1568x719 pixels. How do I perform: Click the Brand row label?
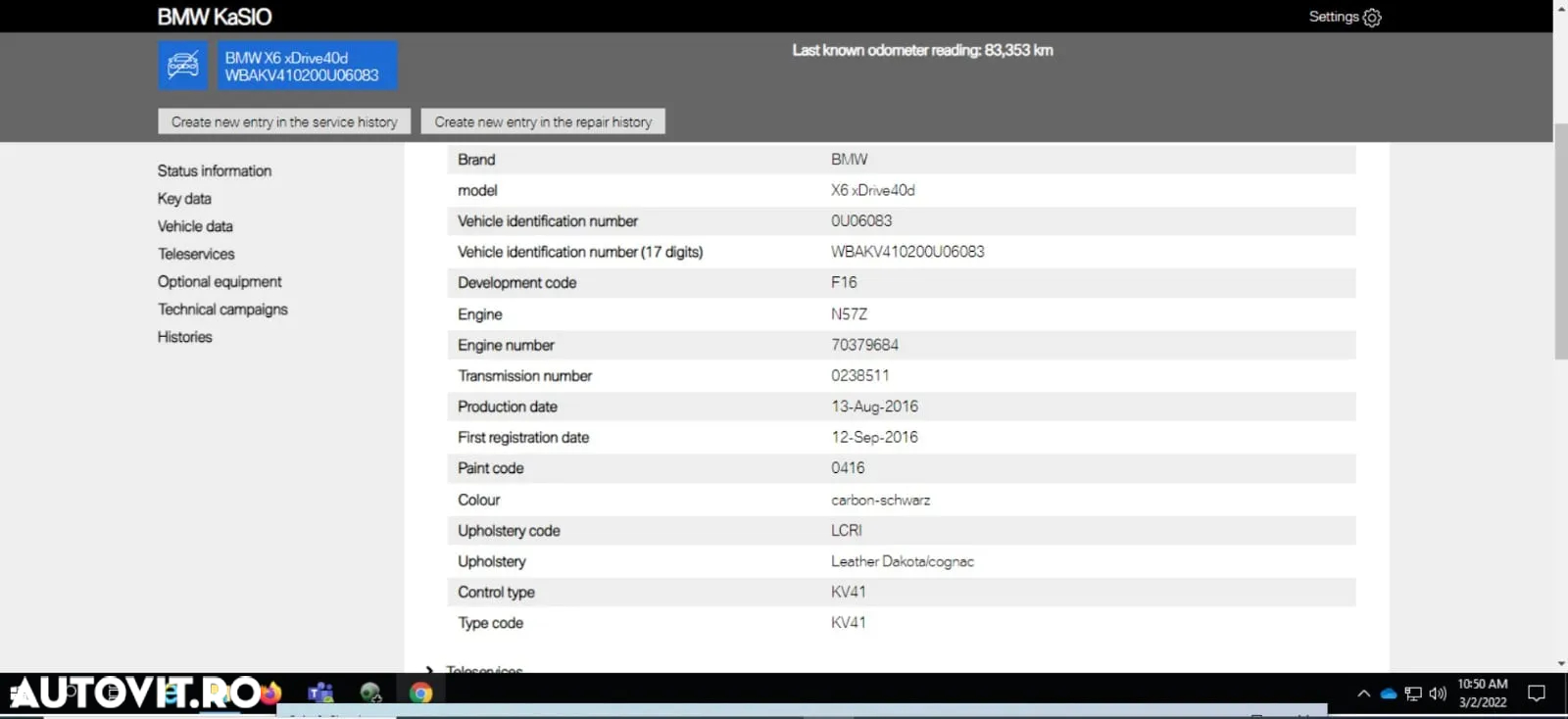[x=476, y=160]
